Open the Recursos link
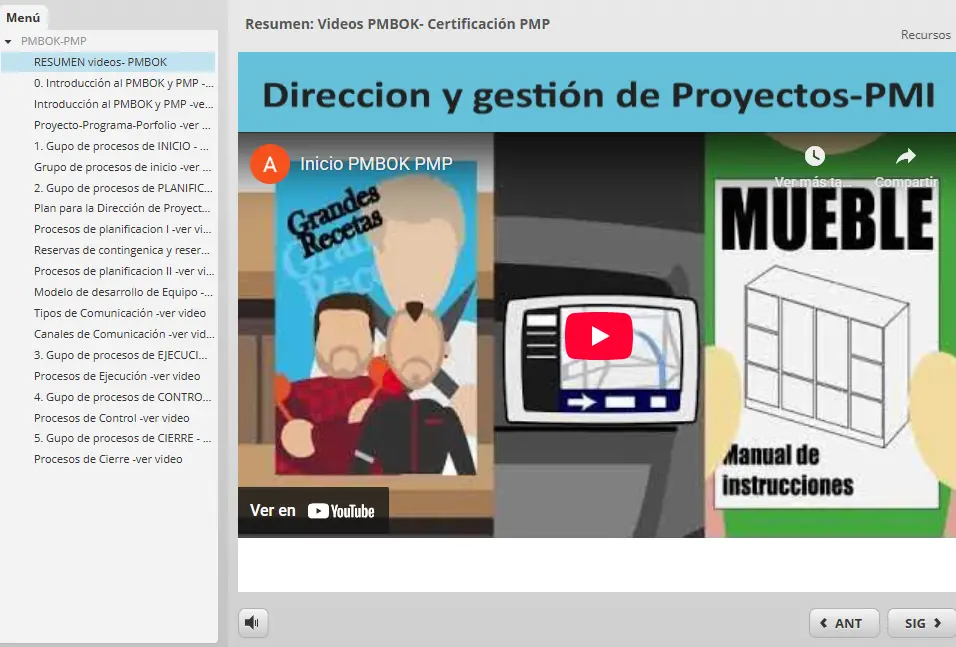 tap(925, 35)
